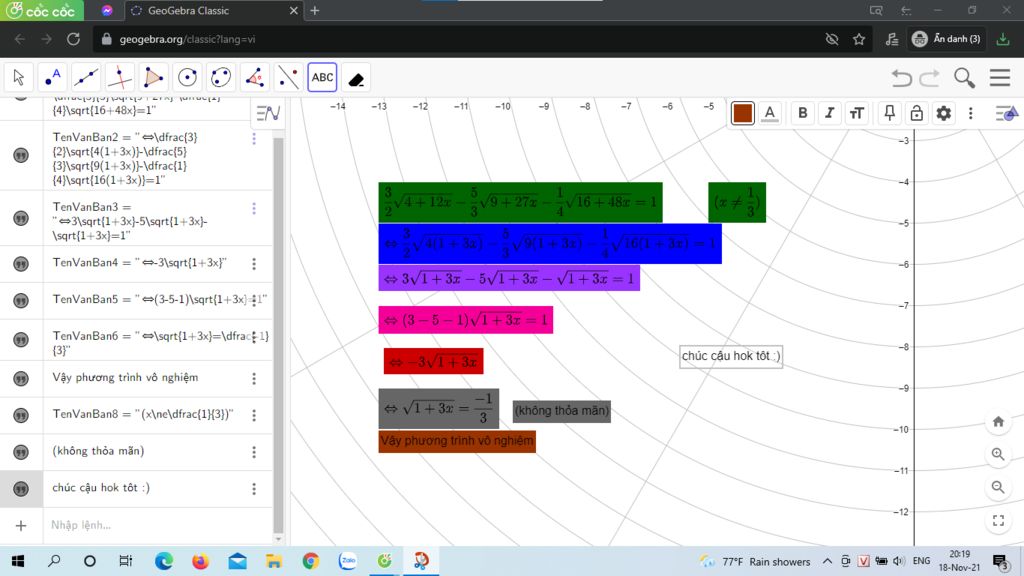Viewport: 1024px width, 576px height.
Task: Toggle visibility of TenVanBan6
Action: (x=21, y=340)
